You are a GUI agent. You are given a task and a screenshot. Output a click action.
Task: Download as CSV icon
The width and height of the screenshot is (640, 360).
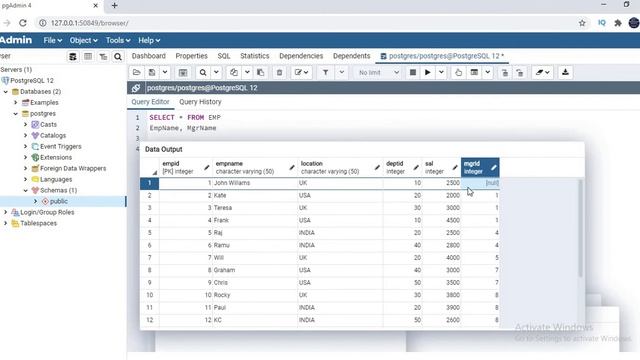[x=565, y=73]
